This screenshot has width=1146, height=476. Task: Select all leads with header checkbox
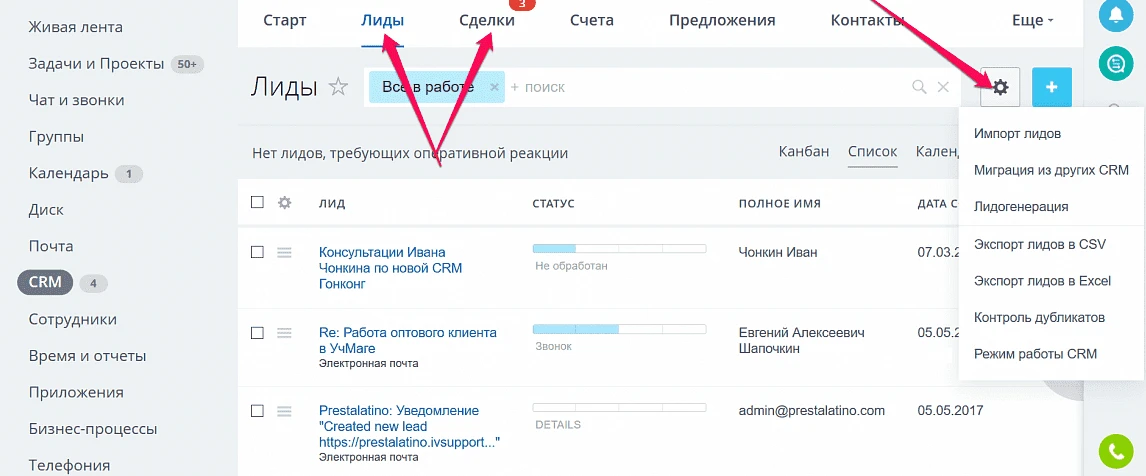coord(257,202)
